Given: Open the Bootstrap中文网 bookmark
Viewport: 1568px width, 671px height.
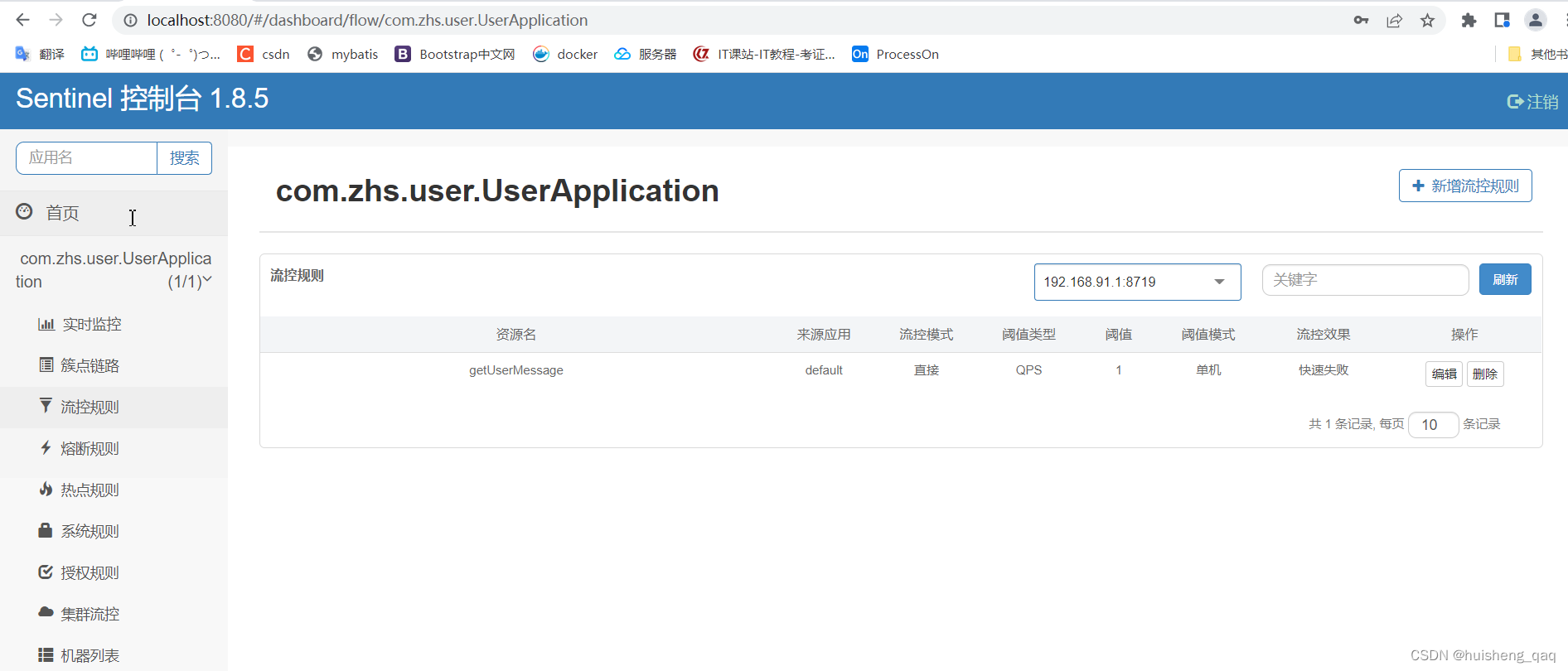Looking at the screenshot, I should (455, 54).
